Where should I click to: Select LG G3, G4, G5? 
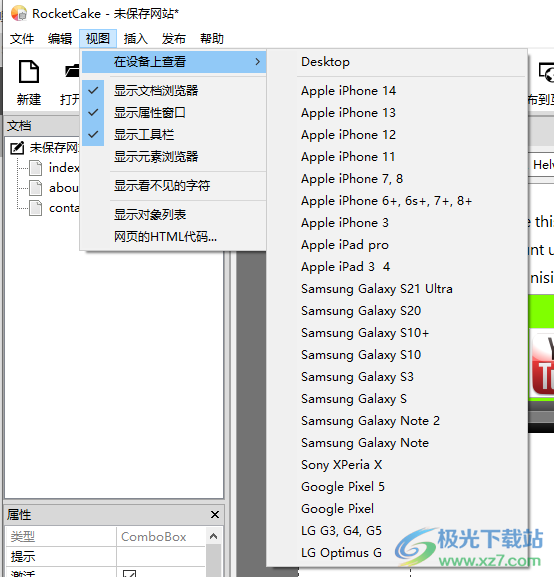tap(397, 531)
